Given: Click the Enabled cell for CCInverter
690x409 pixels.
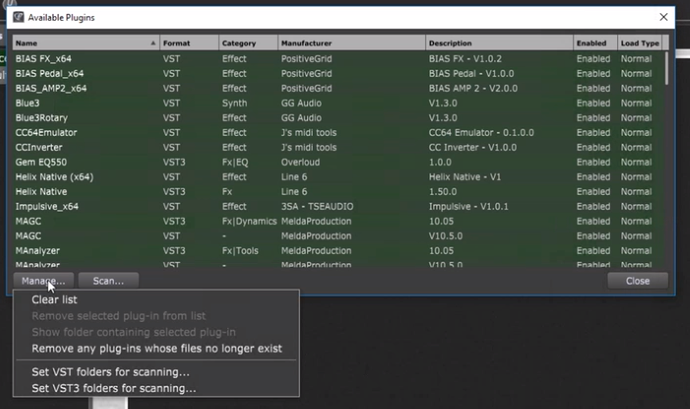Looking at the screenshot, I should coord(593,147).
